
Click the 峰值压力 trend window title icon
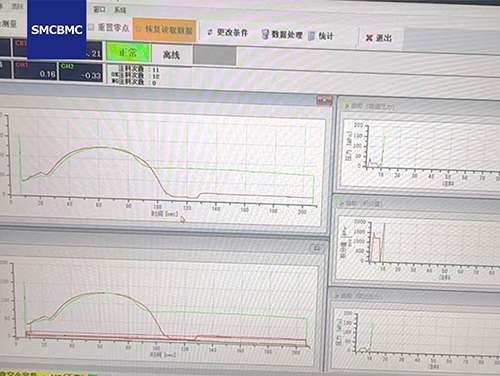(x=346, y=106)
